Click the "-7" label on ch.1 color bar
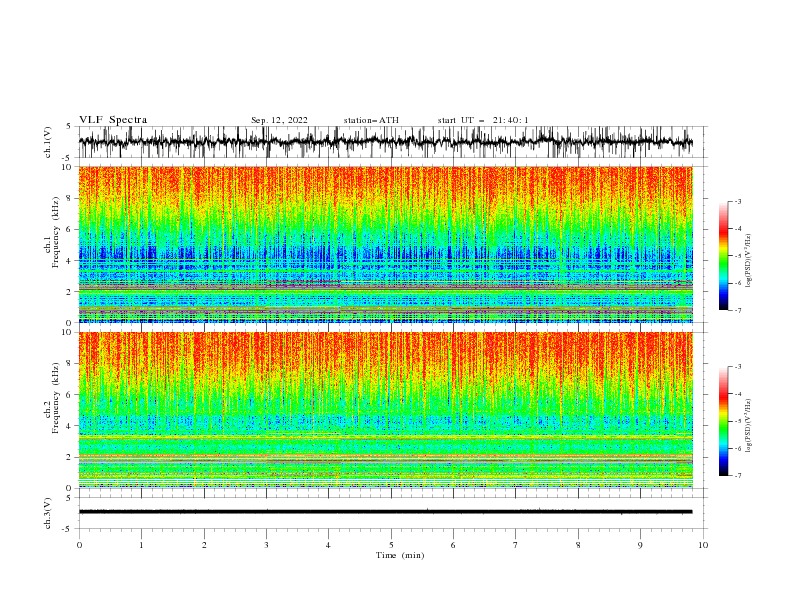 [x=738, y=310]
